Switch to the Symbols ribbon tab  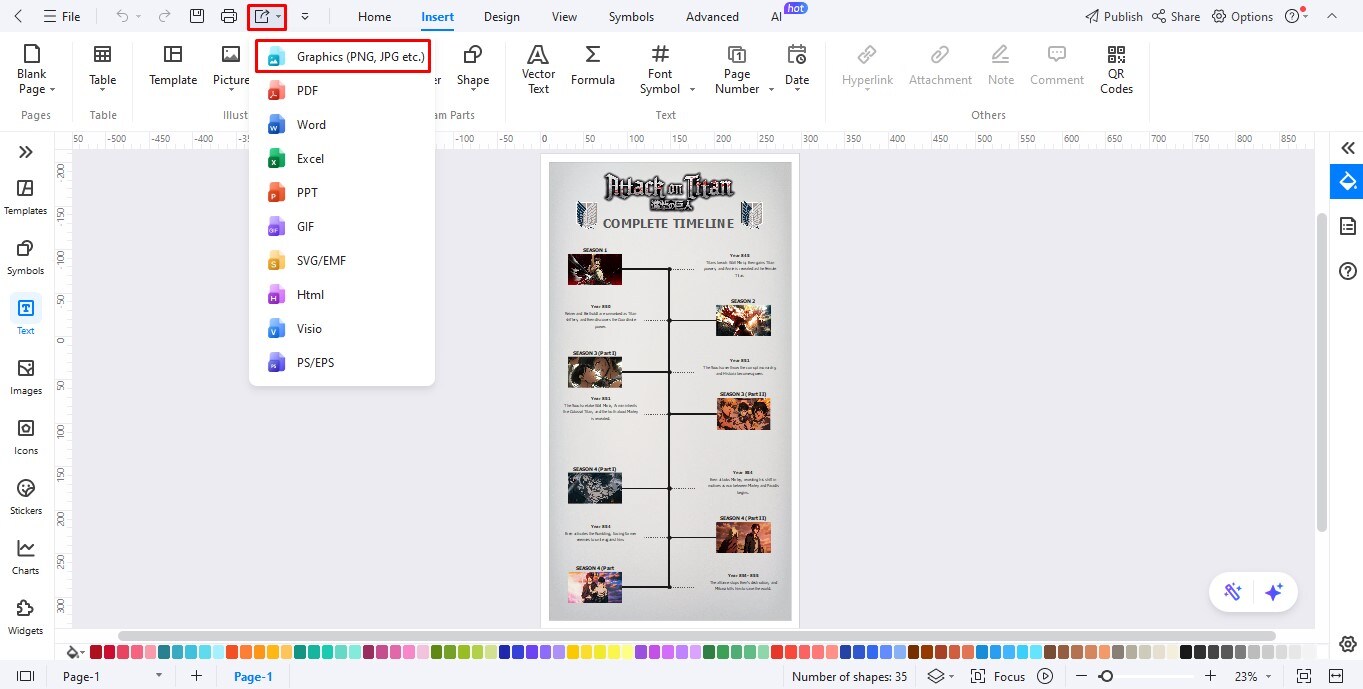631,16
